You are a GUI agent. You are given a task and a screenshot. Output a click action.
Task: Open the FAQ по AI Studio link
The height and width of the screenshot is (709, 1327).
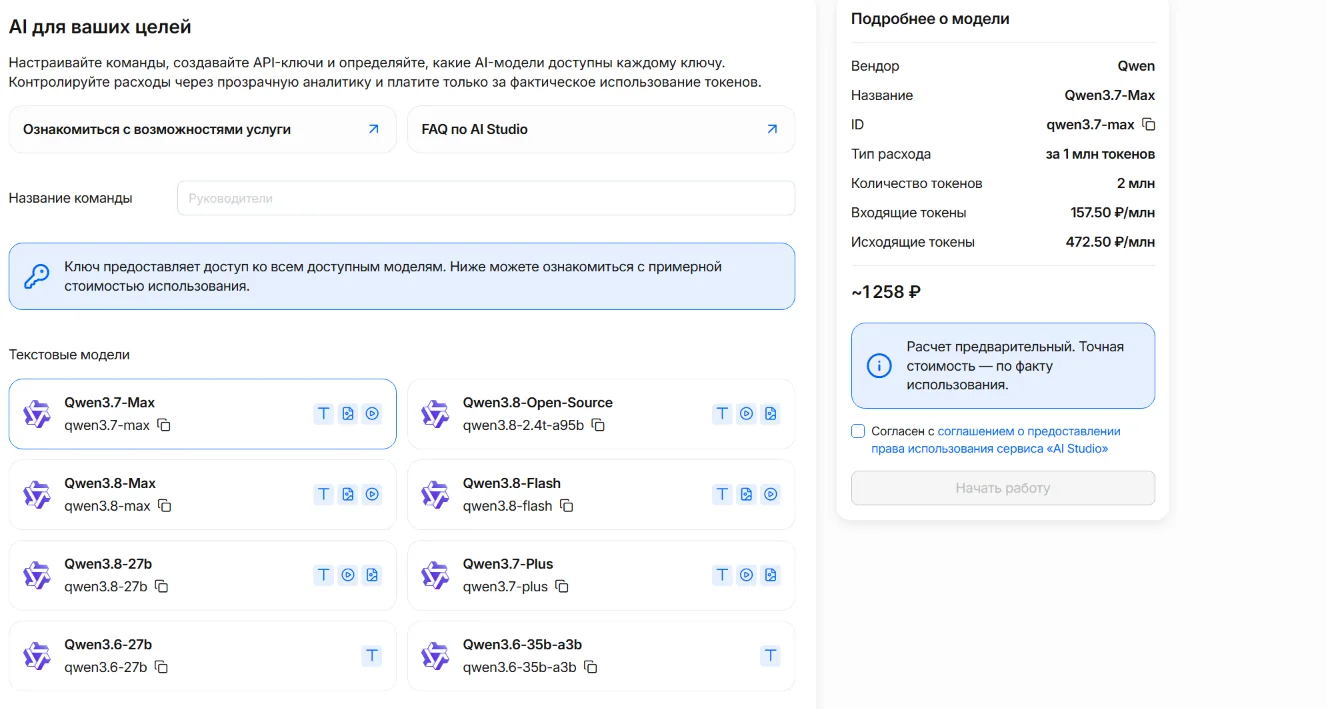(601, 130)
